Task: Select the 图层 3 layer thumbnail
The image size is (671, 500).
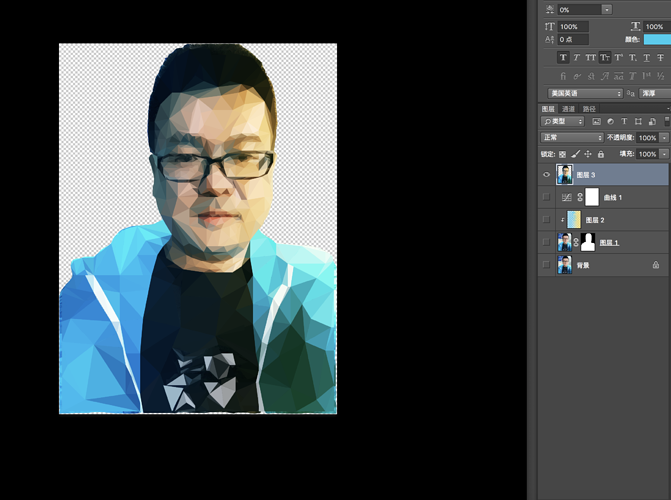Action: coord(564,174)
